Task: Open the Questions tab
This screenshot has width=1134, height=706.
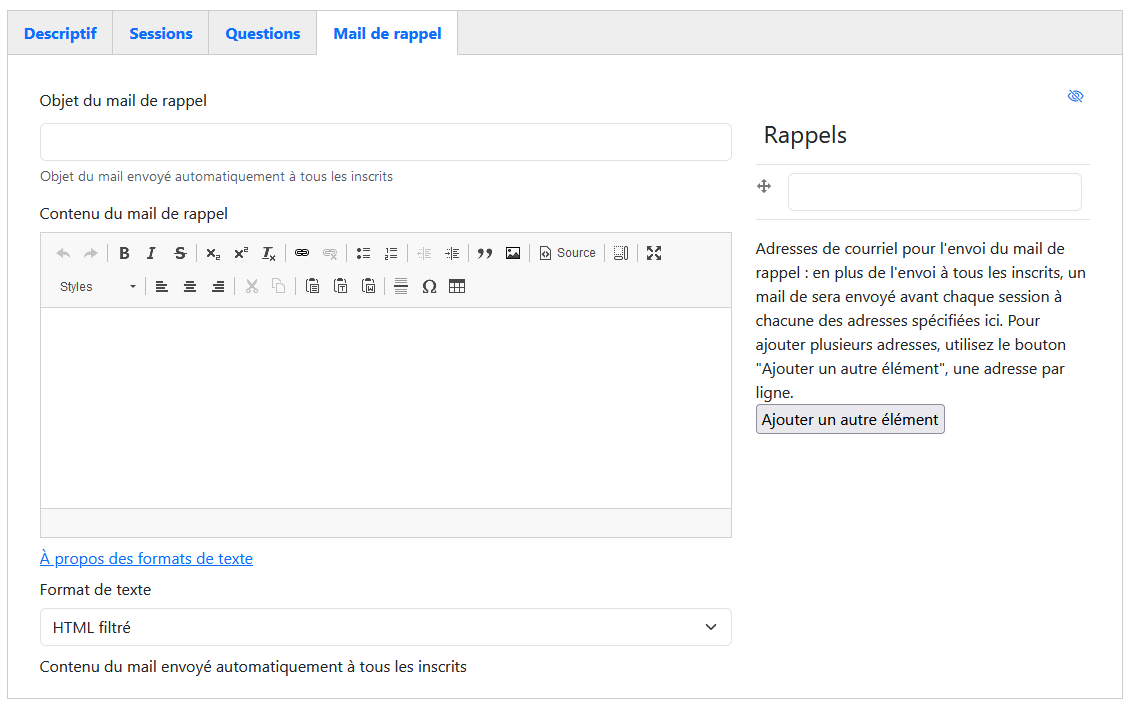Action: [x=262, y=33]
